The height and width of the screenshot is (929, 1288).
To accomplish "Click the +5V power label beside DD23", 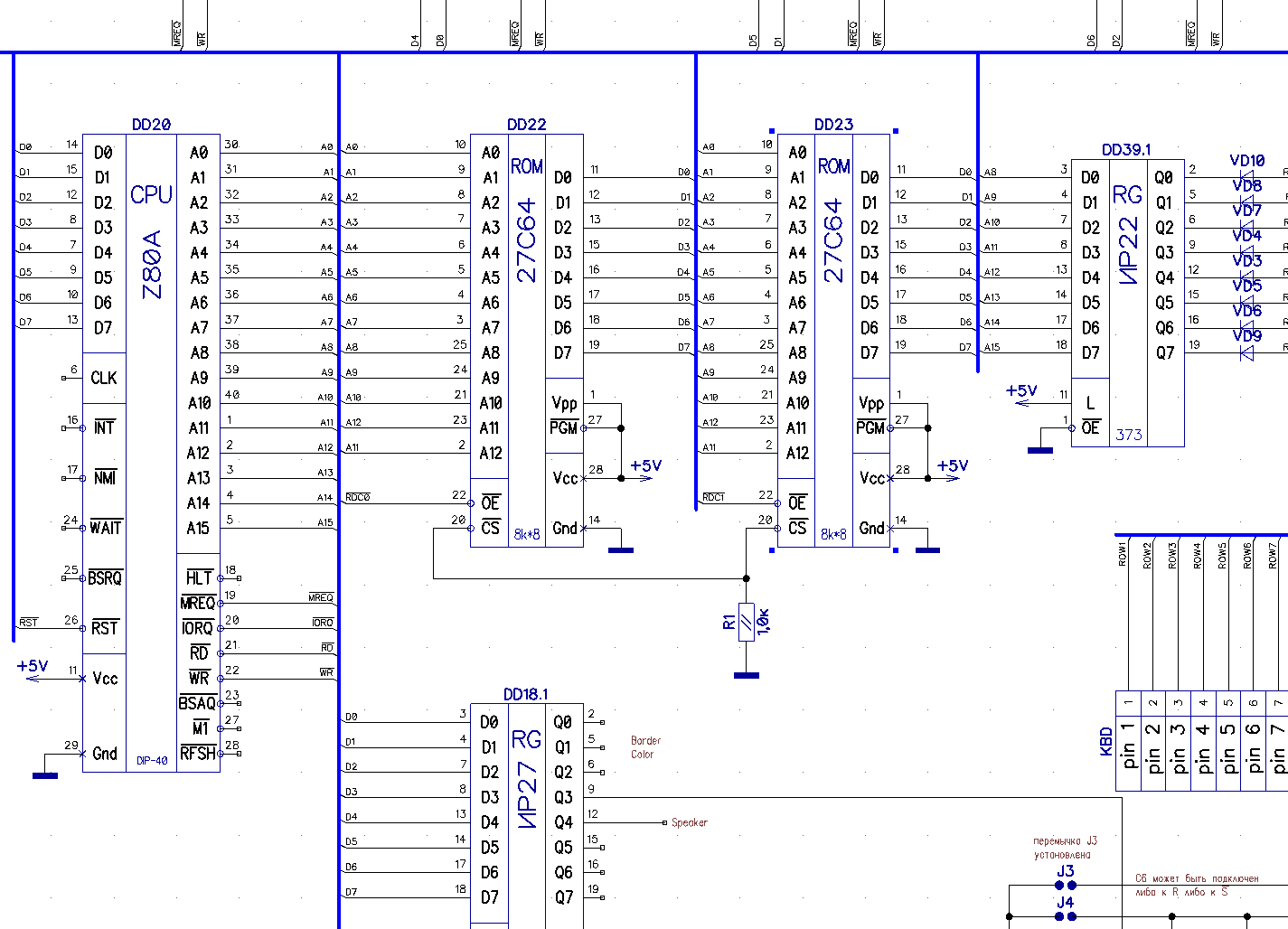I will click(x=953, y=465).
